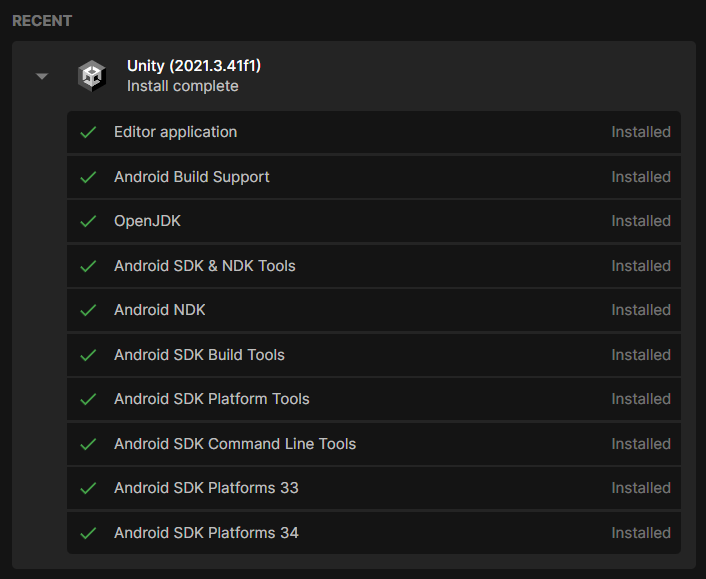Click the green checkmark beside Editor application
The image size is (706, 579).
(x=88, y=132)
